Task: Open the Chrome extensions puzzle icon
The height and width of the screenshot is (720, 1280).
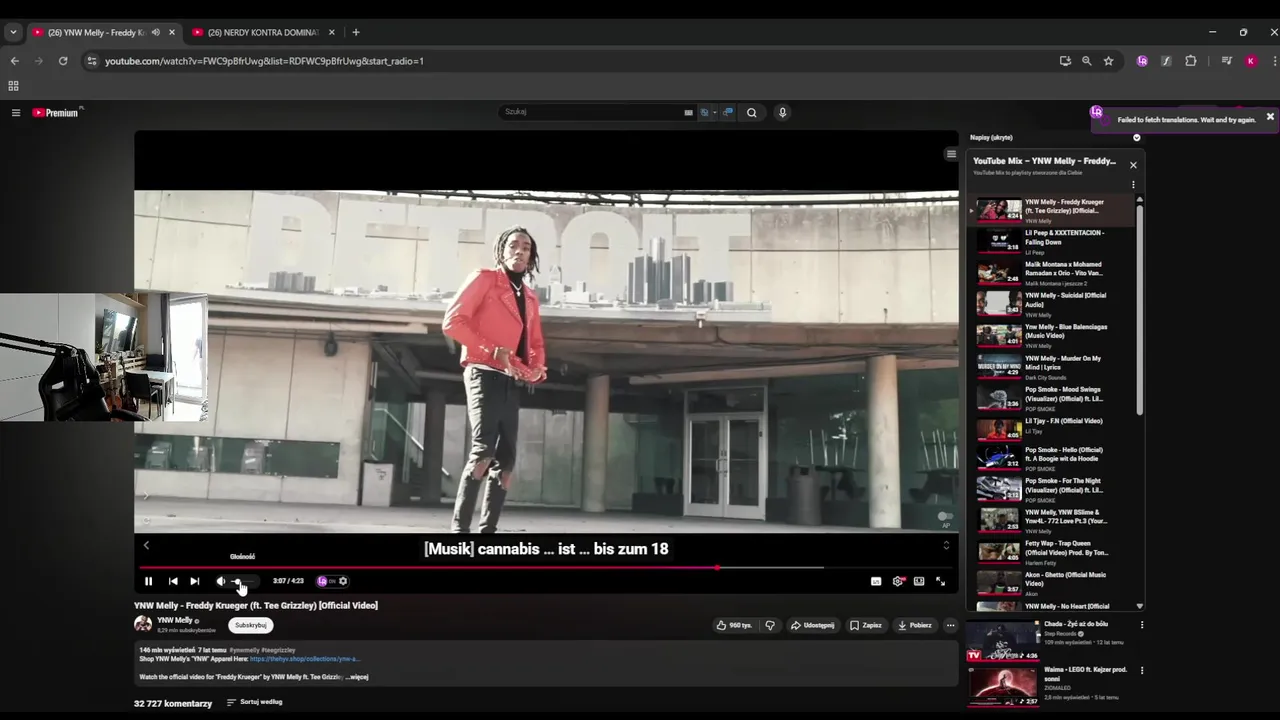Action: pyautogui.click(x=1190, y=61)
